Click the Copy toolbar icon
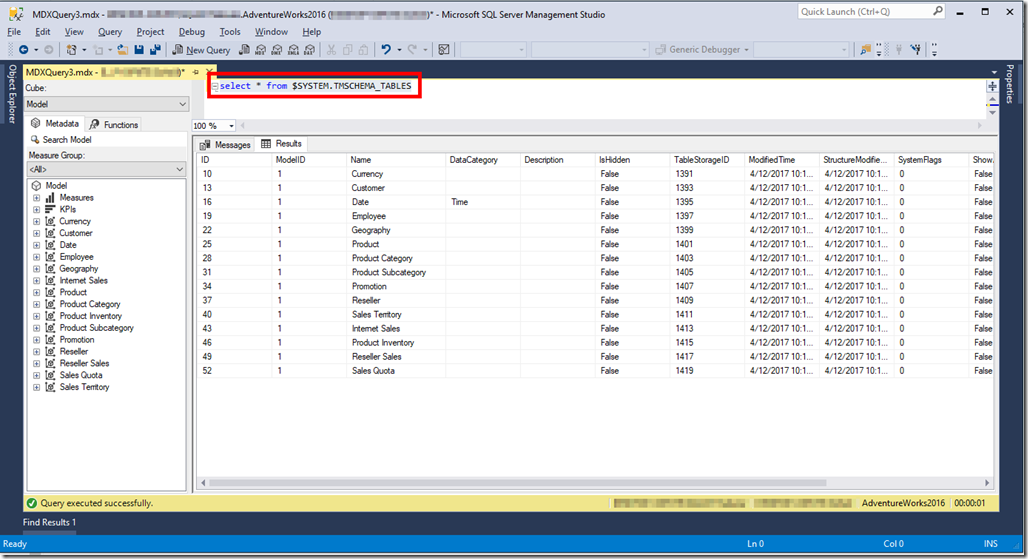 coord(347,50)
